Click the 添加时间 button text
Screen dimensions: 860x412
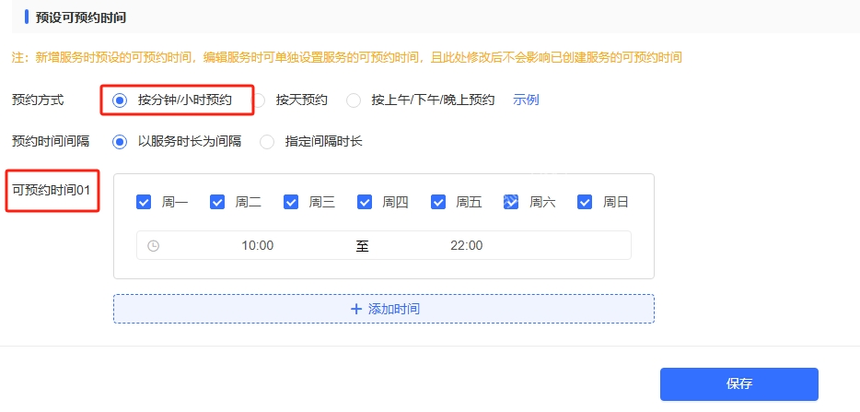pos(394,309)
